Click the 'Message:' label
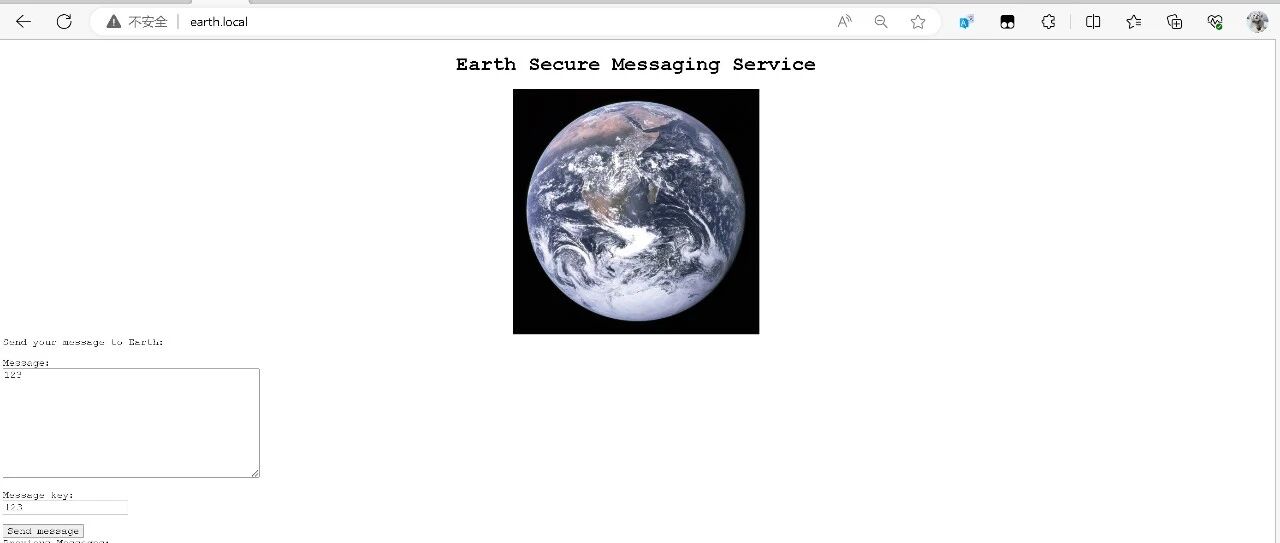 [26, 363]
